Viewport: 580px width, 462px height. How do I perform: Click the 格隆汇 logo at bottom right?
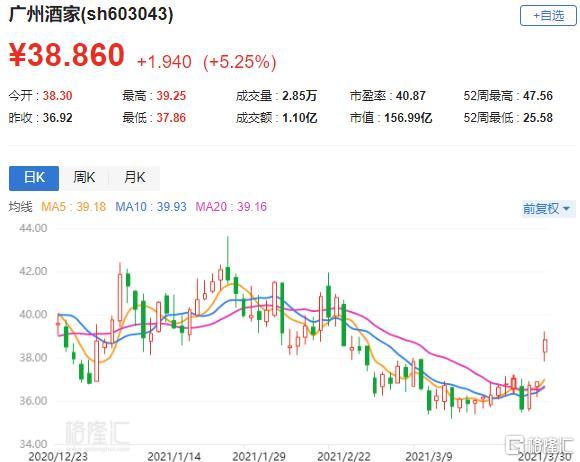coord(541,445)
